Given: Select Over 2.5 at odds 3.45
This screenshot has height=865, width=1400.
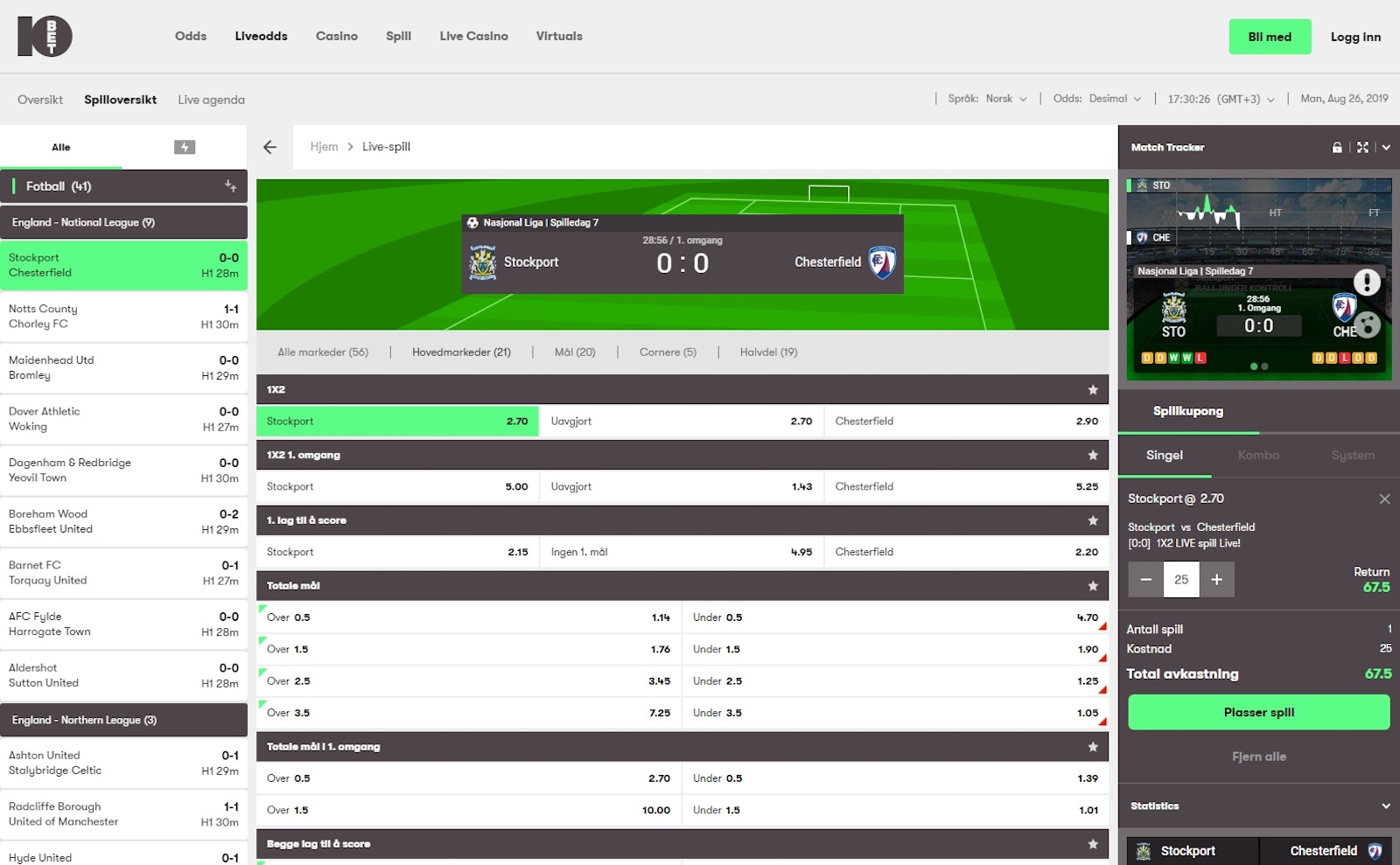Looking at the screenshot, I should (468, 681).
